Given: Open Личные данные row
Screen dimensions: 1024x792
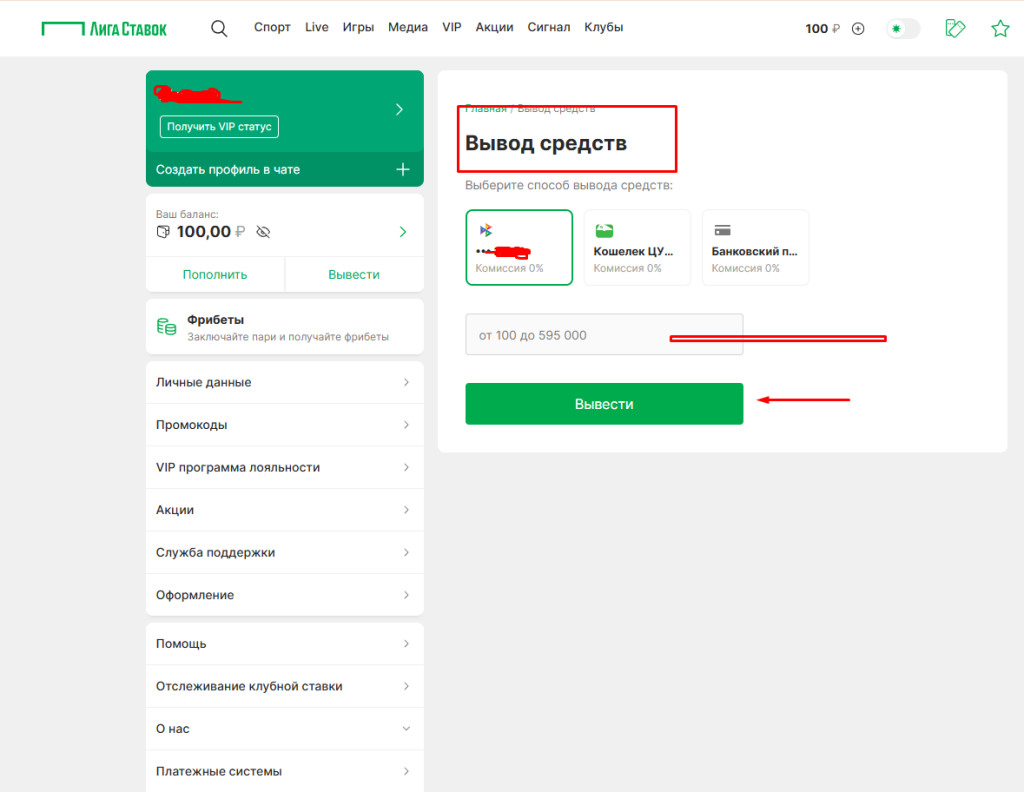Looking at the screenshot, I should click(285, 383).
